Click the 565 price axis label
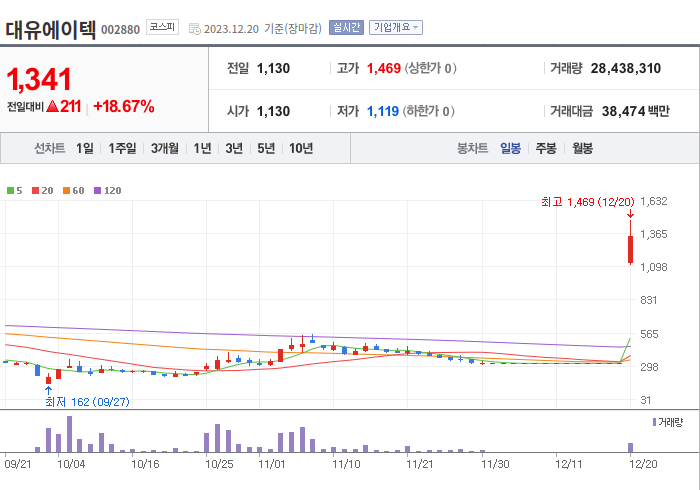700x490 pixels. click(649, 334)
